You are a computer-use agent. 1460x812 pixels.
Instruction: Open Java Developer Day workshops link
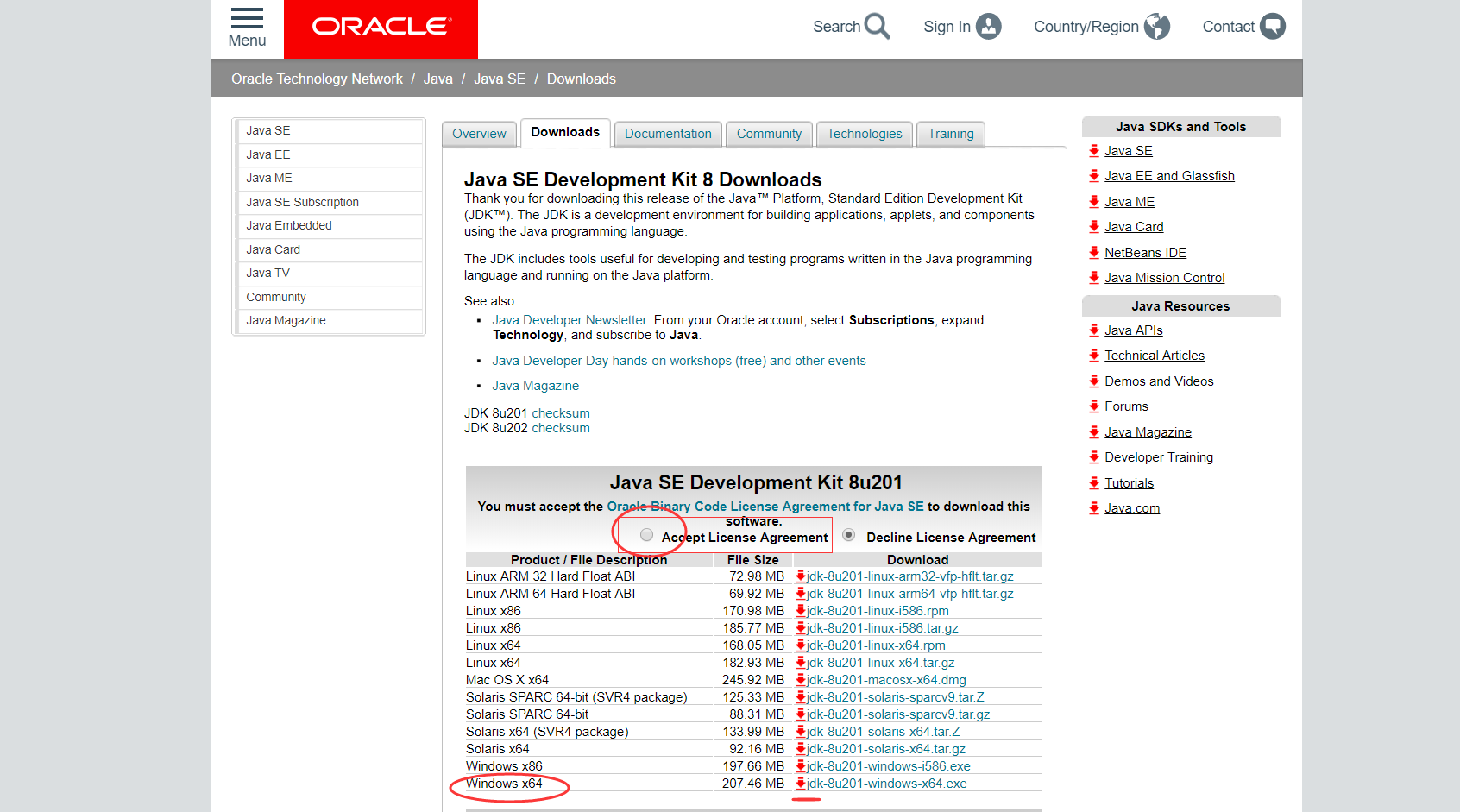click(679, 361)
